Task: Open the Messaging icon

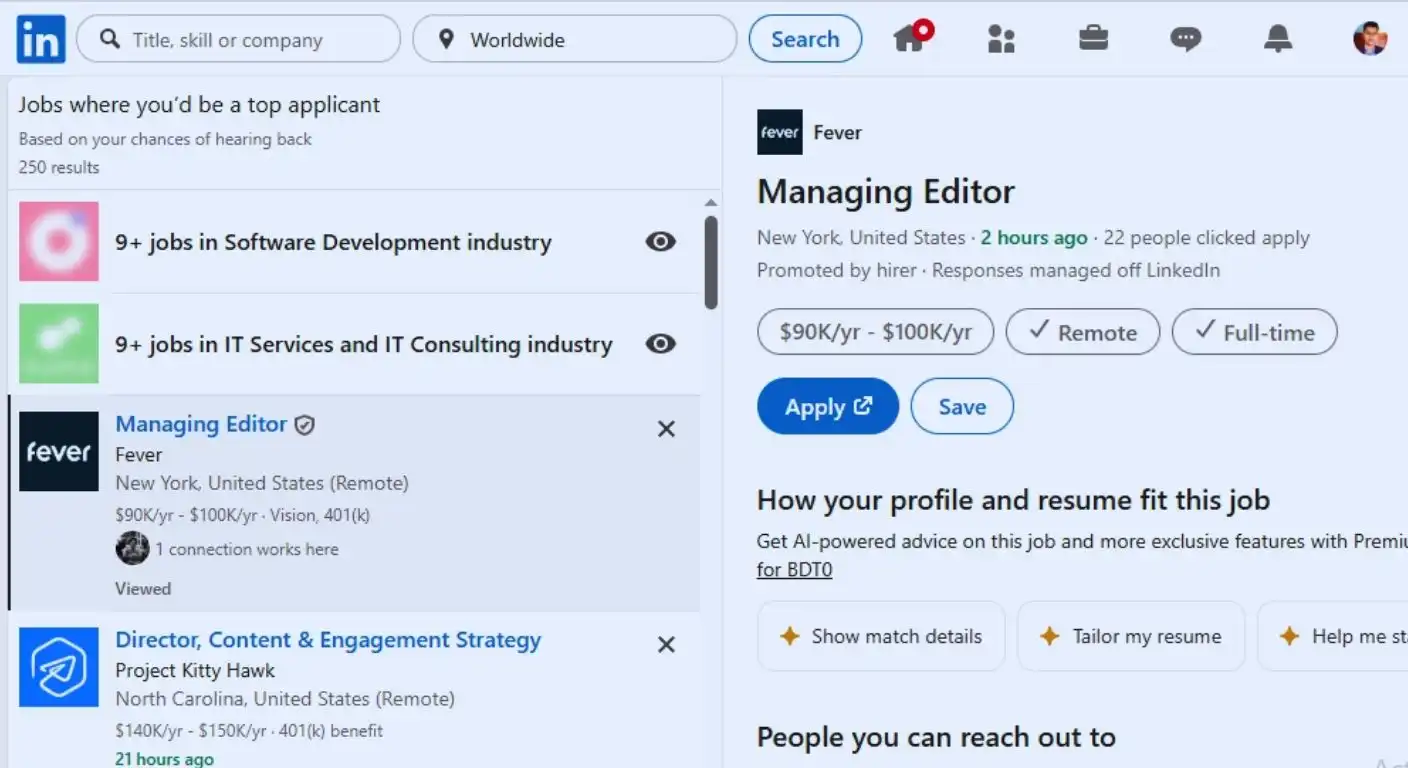Action: click(x=1185, y=38)
